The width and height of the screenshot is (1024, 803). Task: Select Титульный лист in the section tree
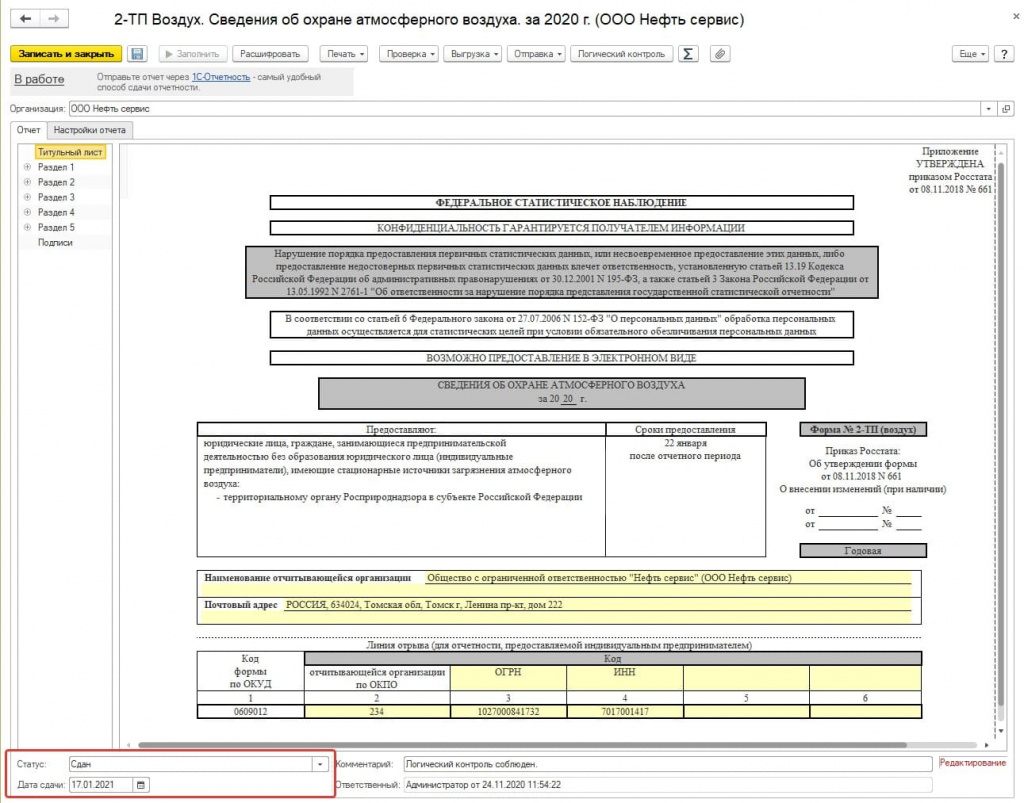pos(70,152)
